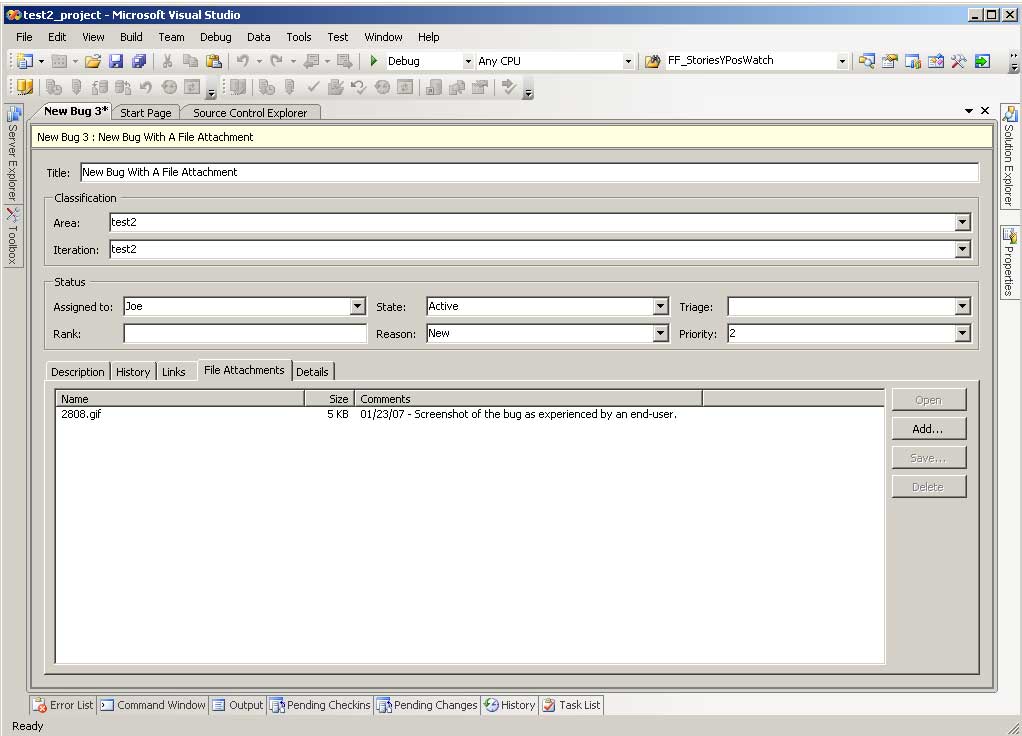Open the Reason dropdown
The width and height of the screenshot is (1022, 736).
point(660,334)
